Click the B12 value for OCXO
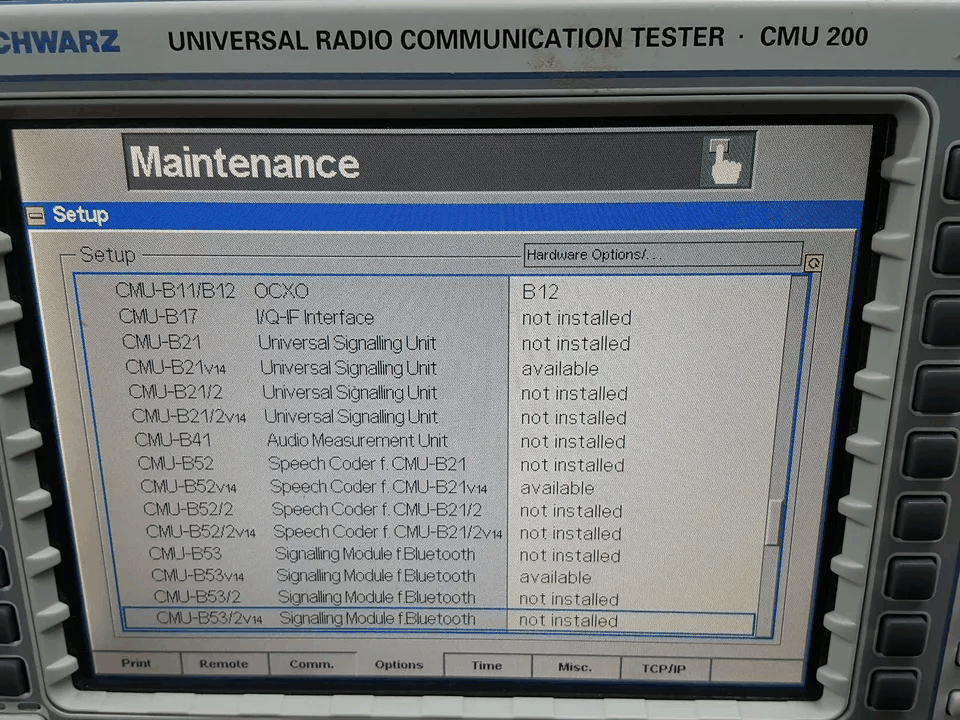 pos(540,291)
